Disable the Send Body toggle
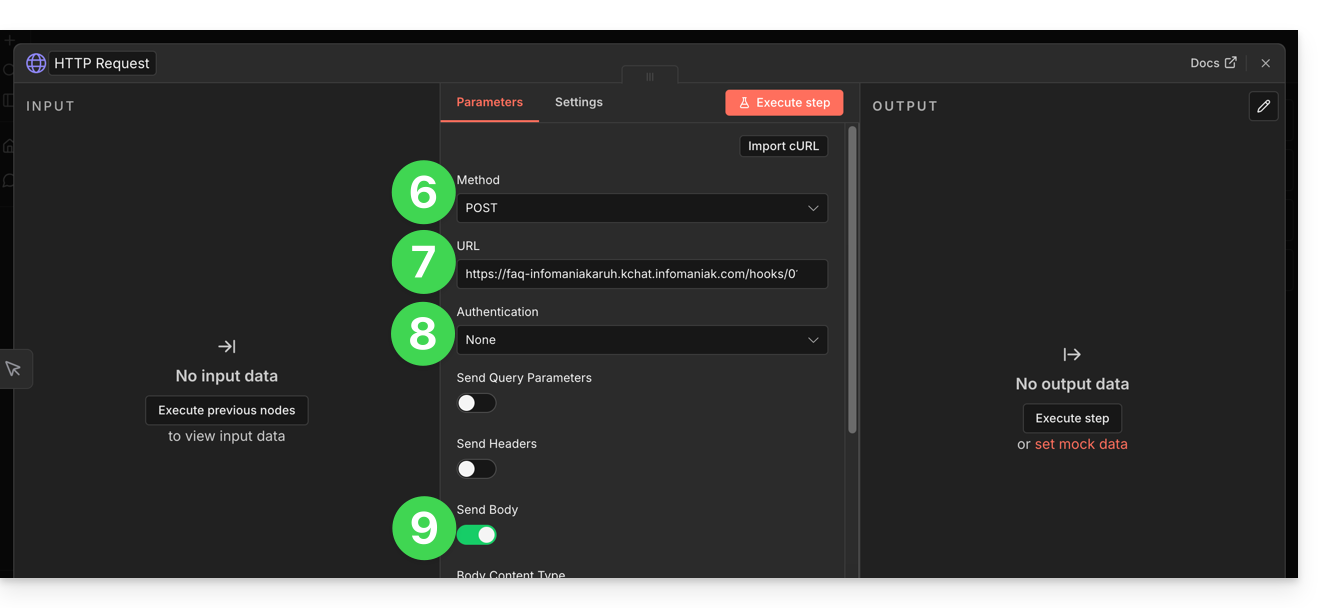The width and height of the screenshot is (1328, 608). click(x=476, y=535)
